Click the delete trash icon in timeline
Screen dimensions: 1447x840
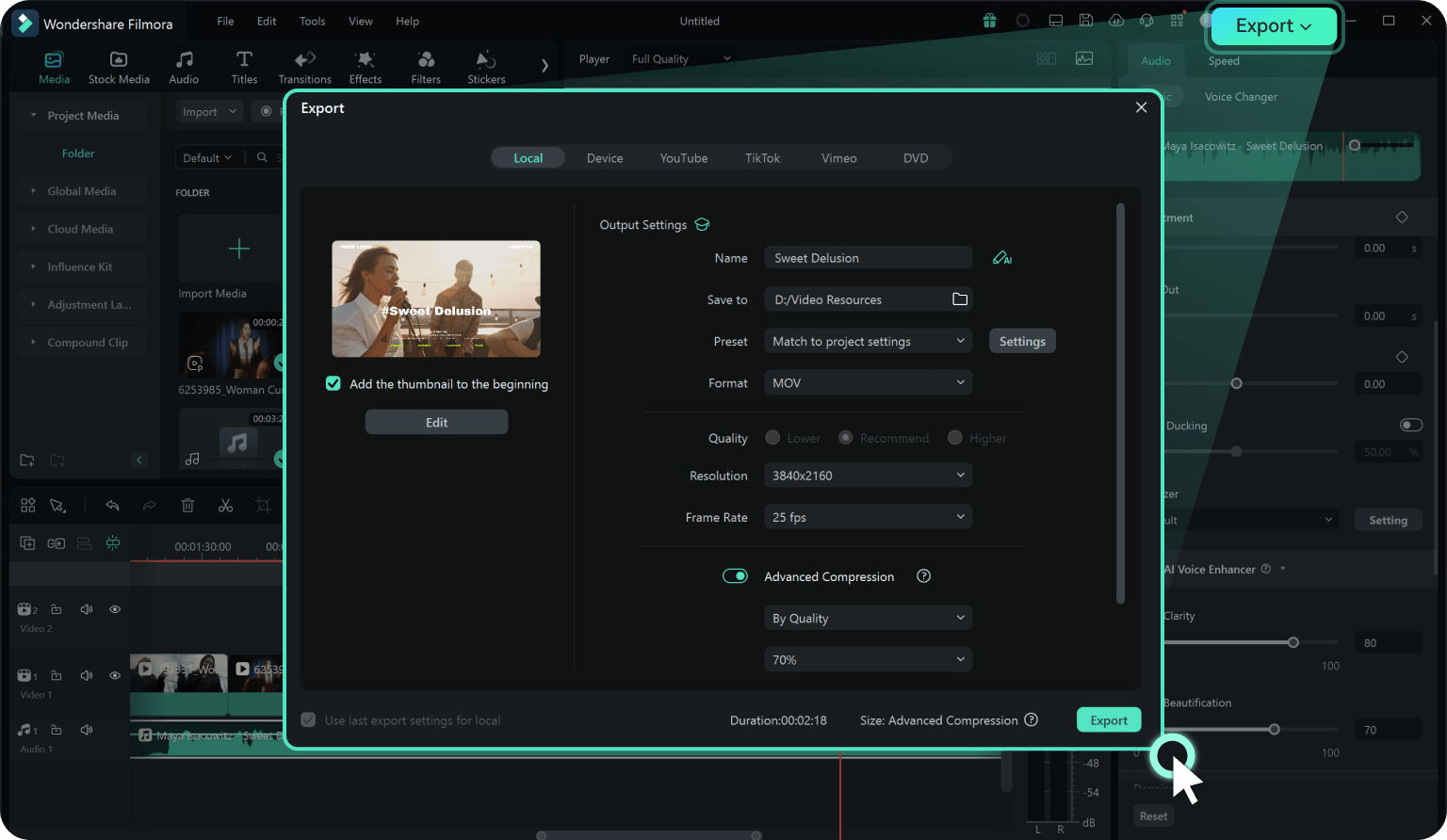(x=187, y=506)
